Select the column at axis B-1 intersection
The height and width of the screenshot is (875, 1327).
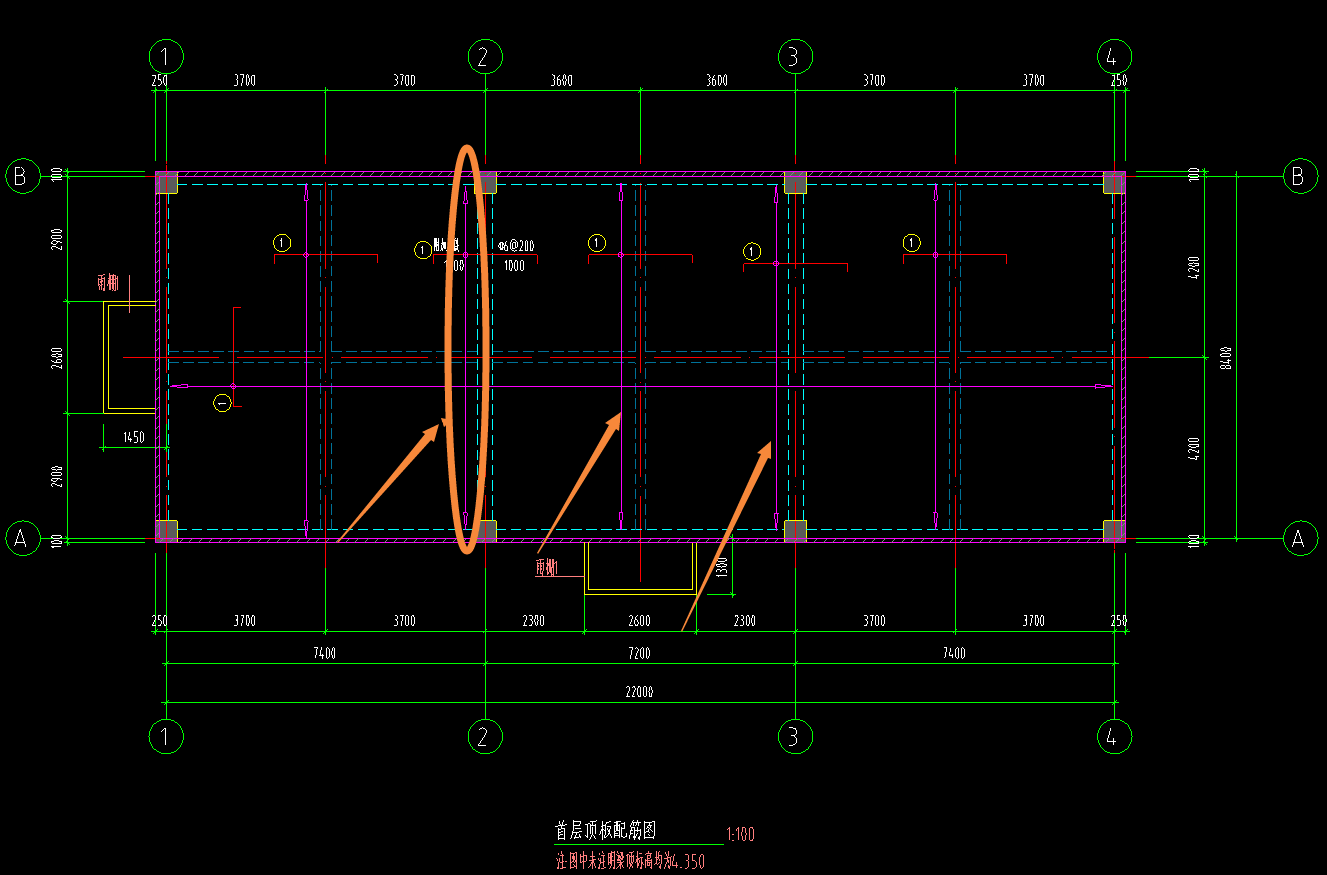coord(166,182)
